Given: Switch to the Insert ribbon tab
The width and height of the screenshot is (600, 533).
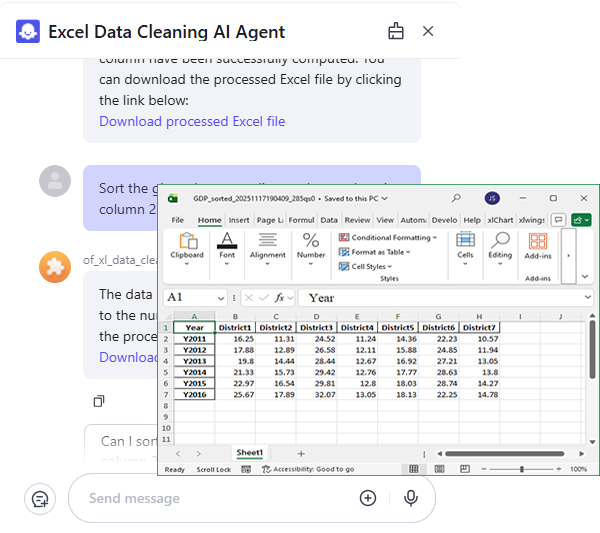Looking at the screenshot, I should coord(239,220).
